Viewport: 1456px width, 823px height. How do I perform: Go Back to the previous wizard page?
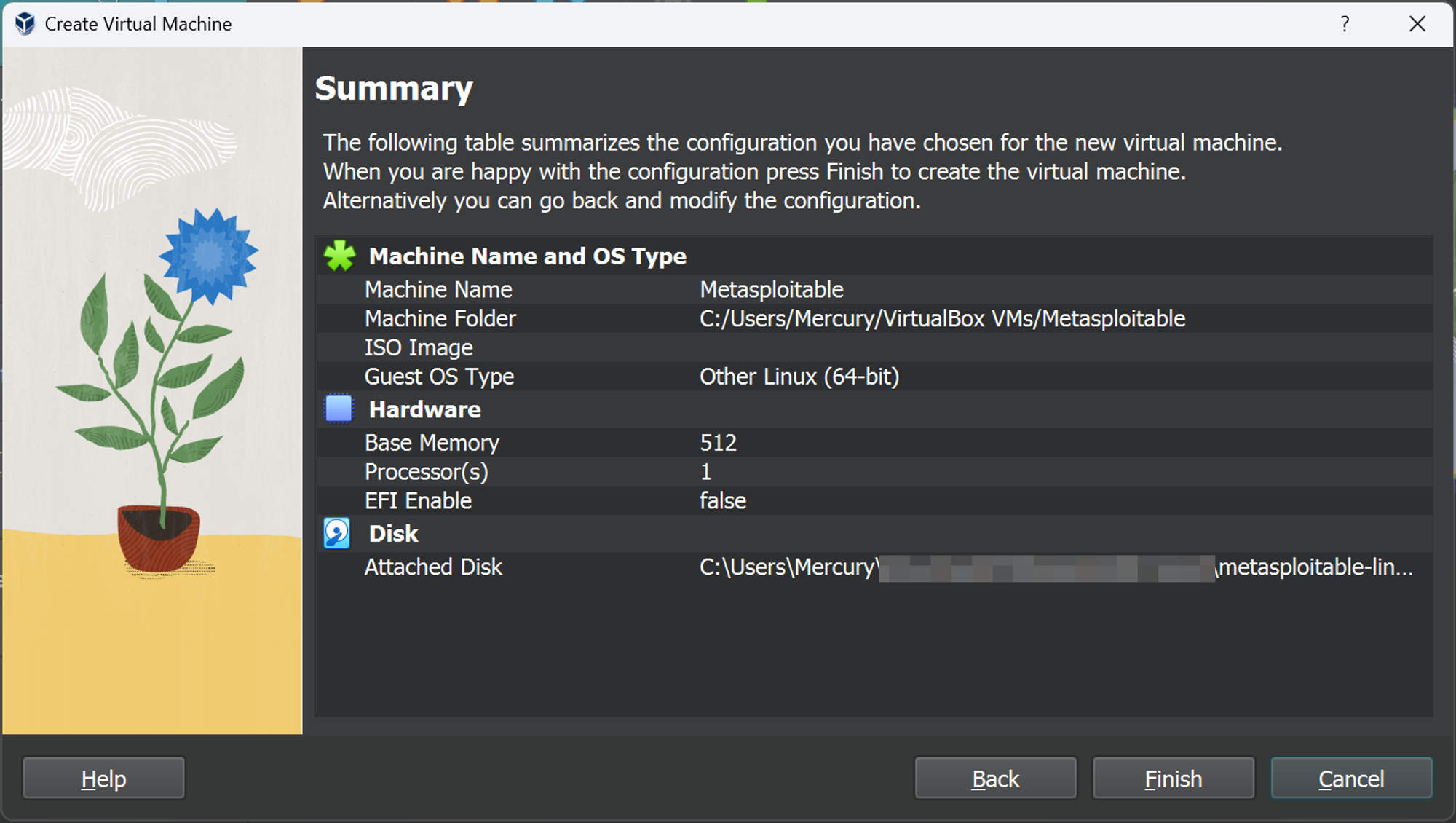(995, 779)
